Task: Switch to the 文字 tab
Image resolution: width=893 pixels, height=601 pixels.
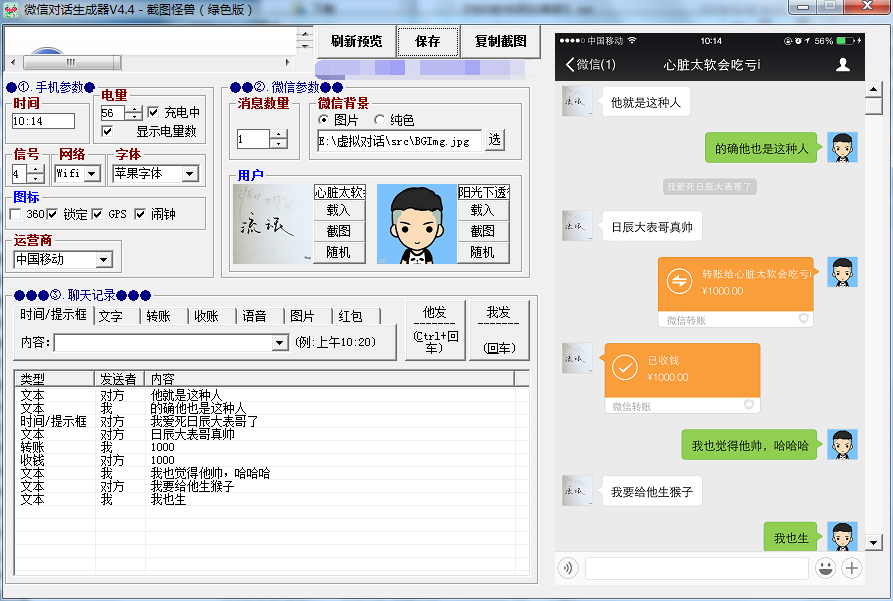Action: (110, 316)
